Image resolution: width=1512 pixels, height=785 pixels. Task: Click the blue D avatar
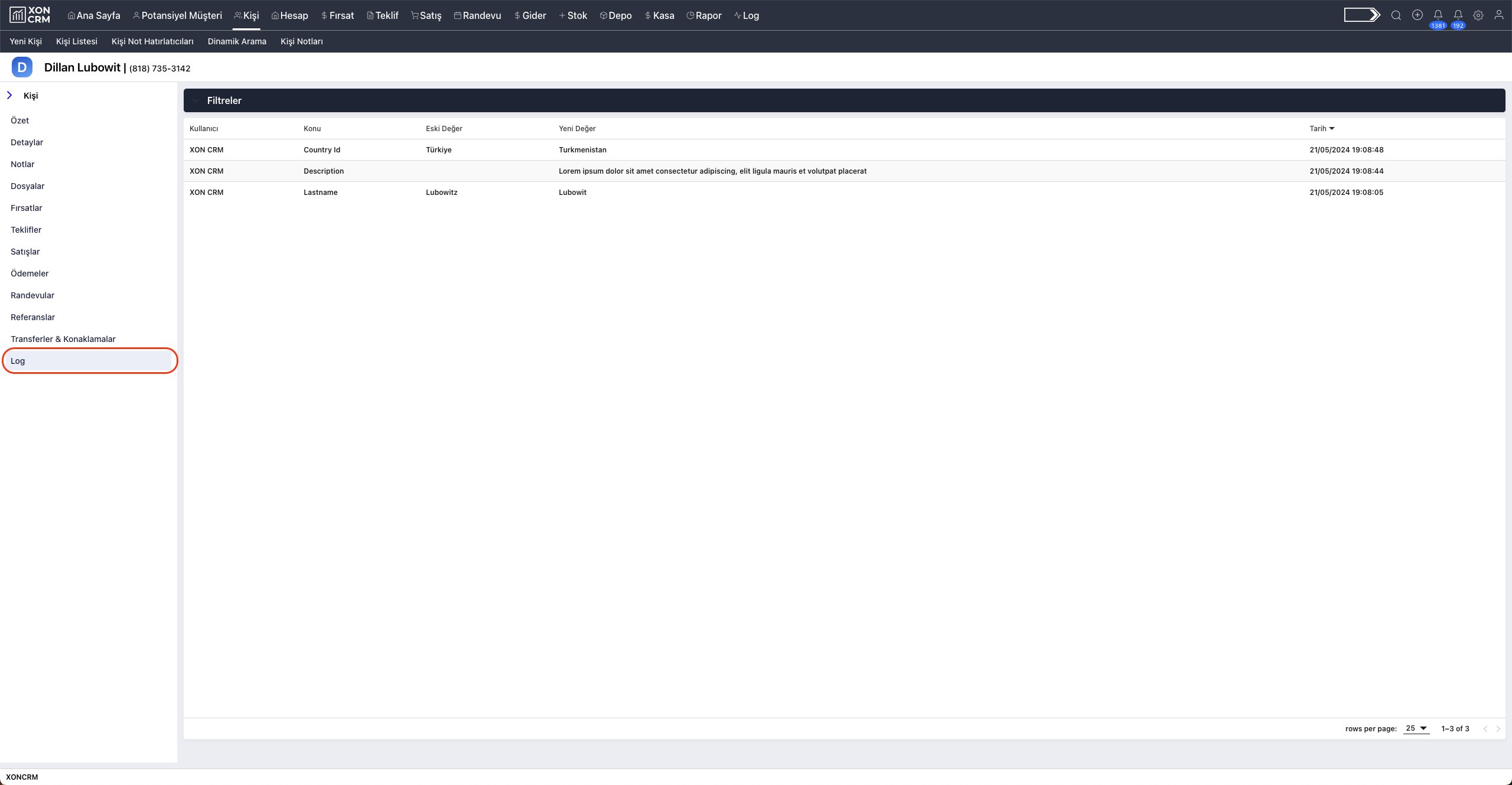tap(22, 67)
